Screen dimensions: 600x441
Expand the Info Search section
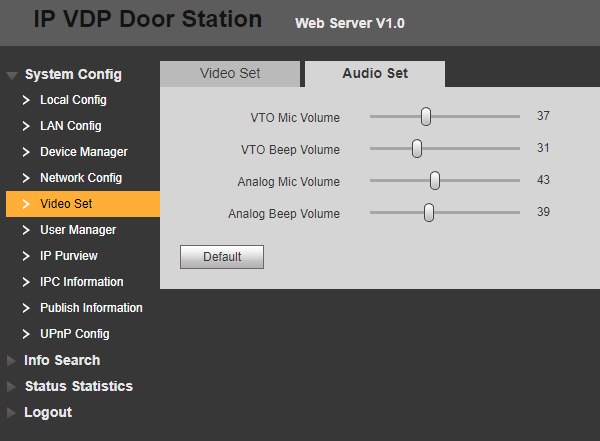61,360
